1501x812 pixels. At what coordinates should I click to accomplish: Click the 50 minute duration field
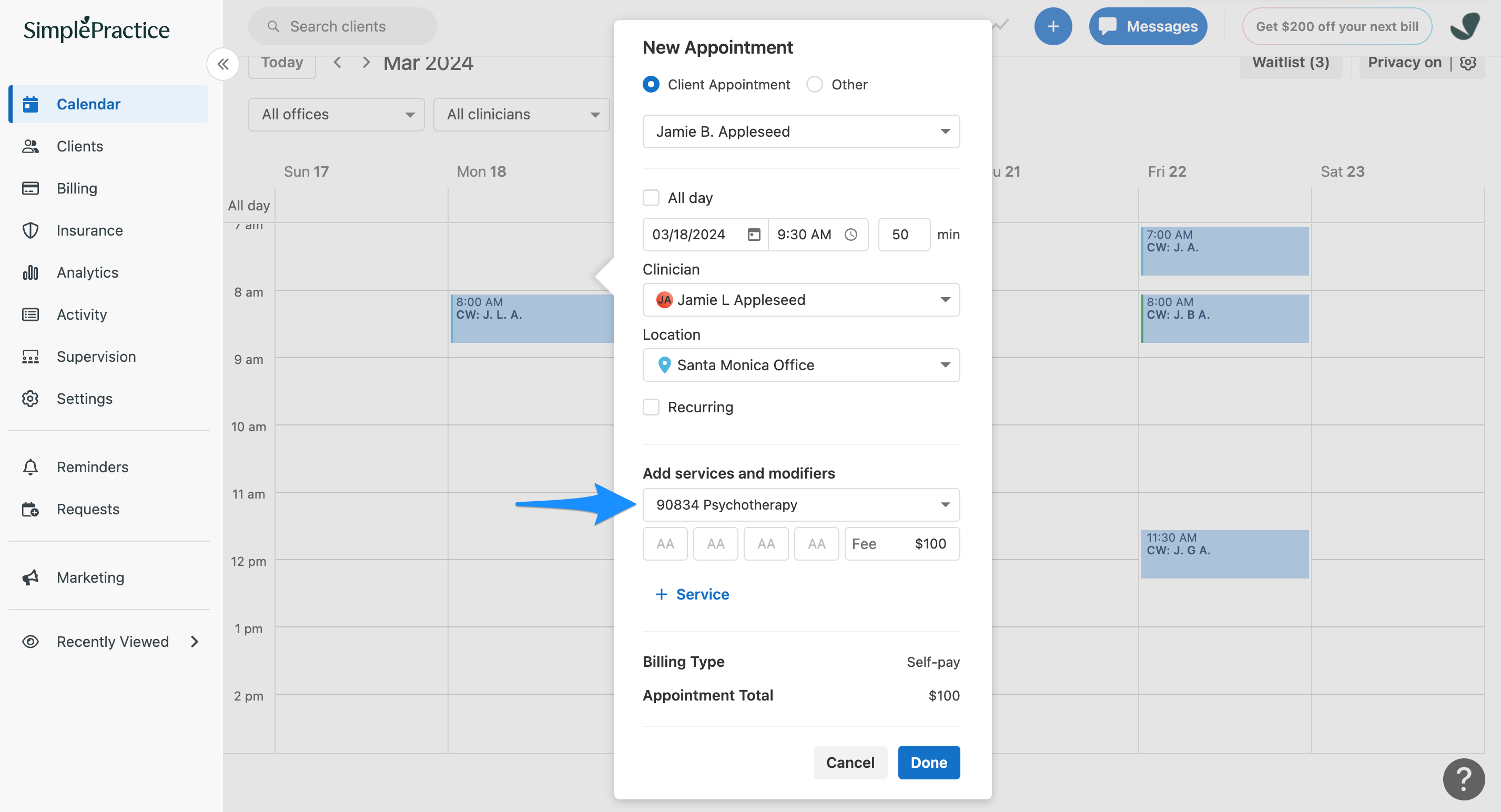pos(903,234)
